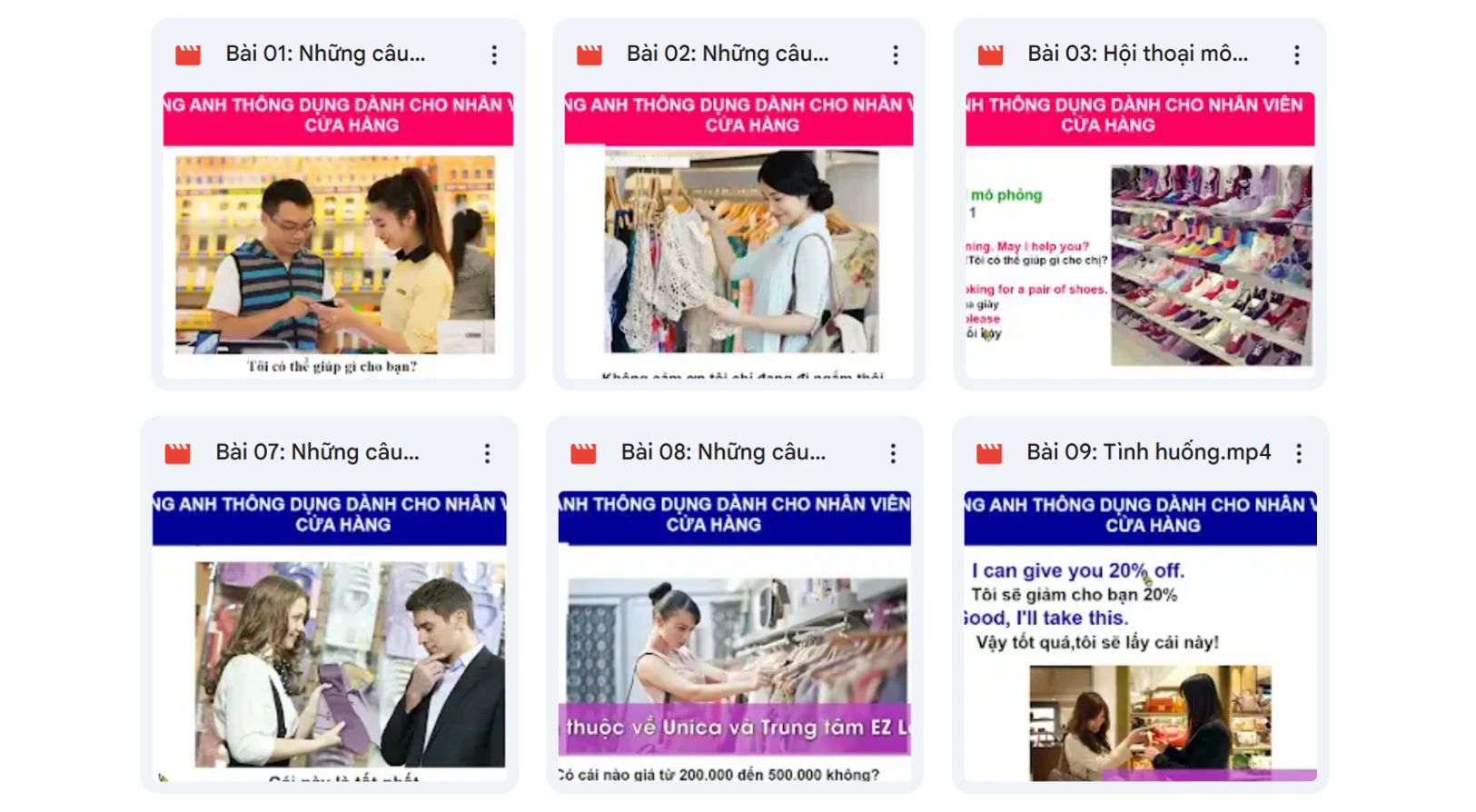Open more actions for Bài 09 Tình huống.mp4
Viewport: 1476px width, 812px height.
(1299, 453)
